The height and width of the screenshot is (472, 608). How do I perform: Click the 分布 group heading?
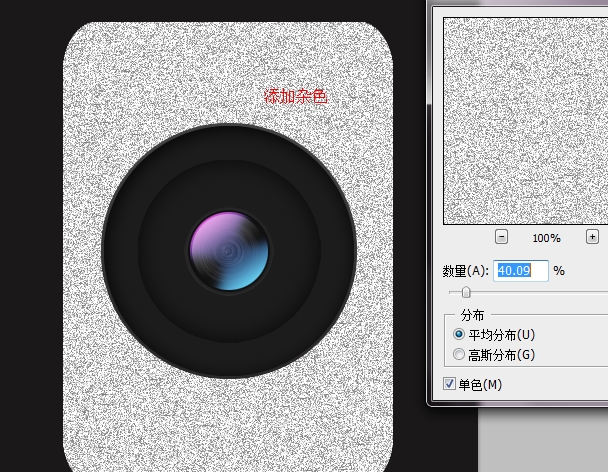[x=472, y=314]
